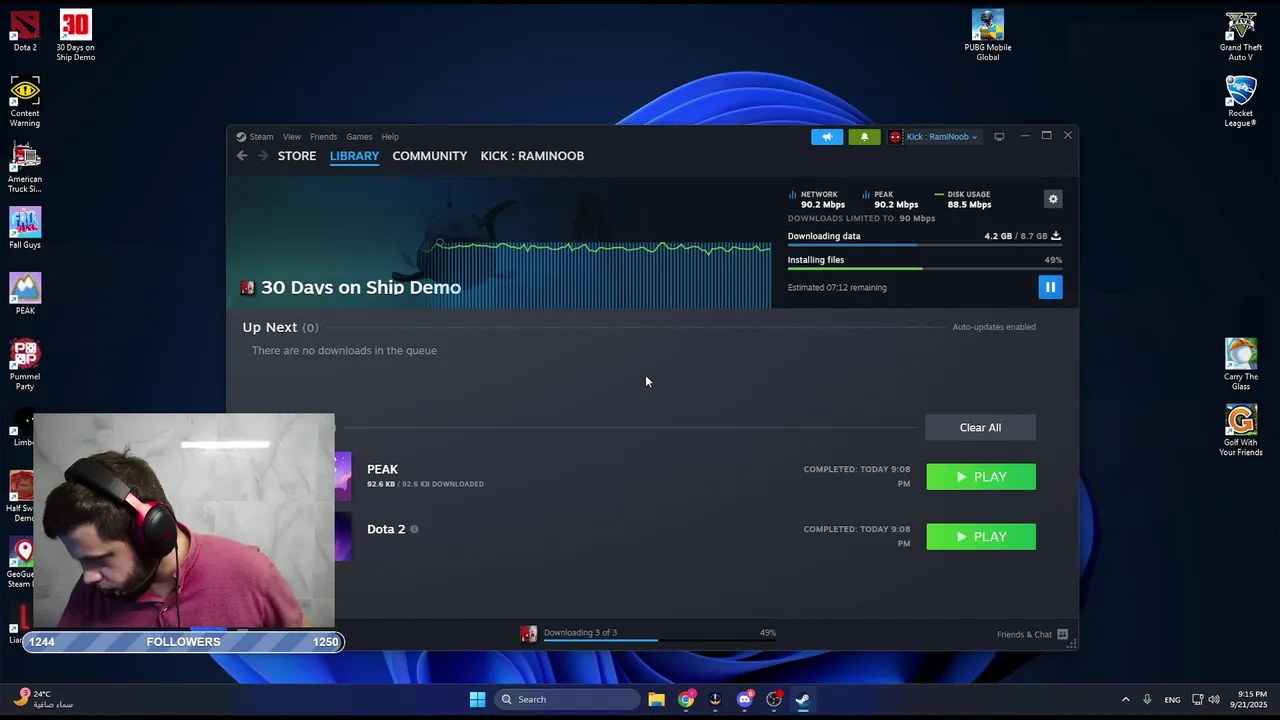Click the Dota 2 desktop shortcut

pos(25,31)
